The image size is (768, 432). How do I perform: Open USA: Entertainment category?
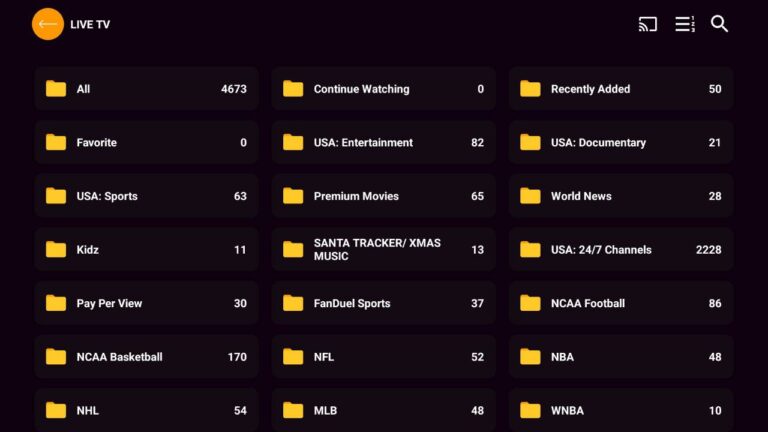point(383,143)
